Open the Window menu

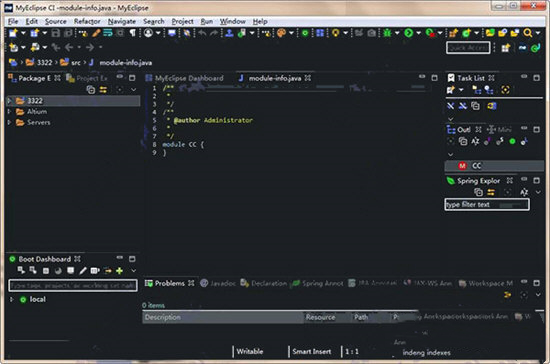pos(233,21)
